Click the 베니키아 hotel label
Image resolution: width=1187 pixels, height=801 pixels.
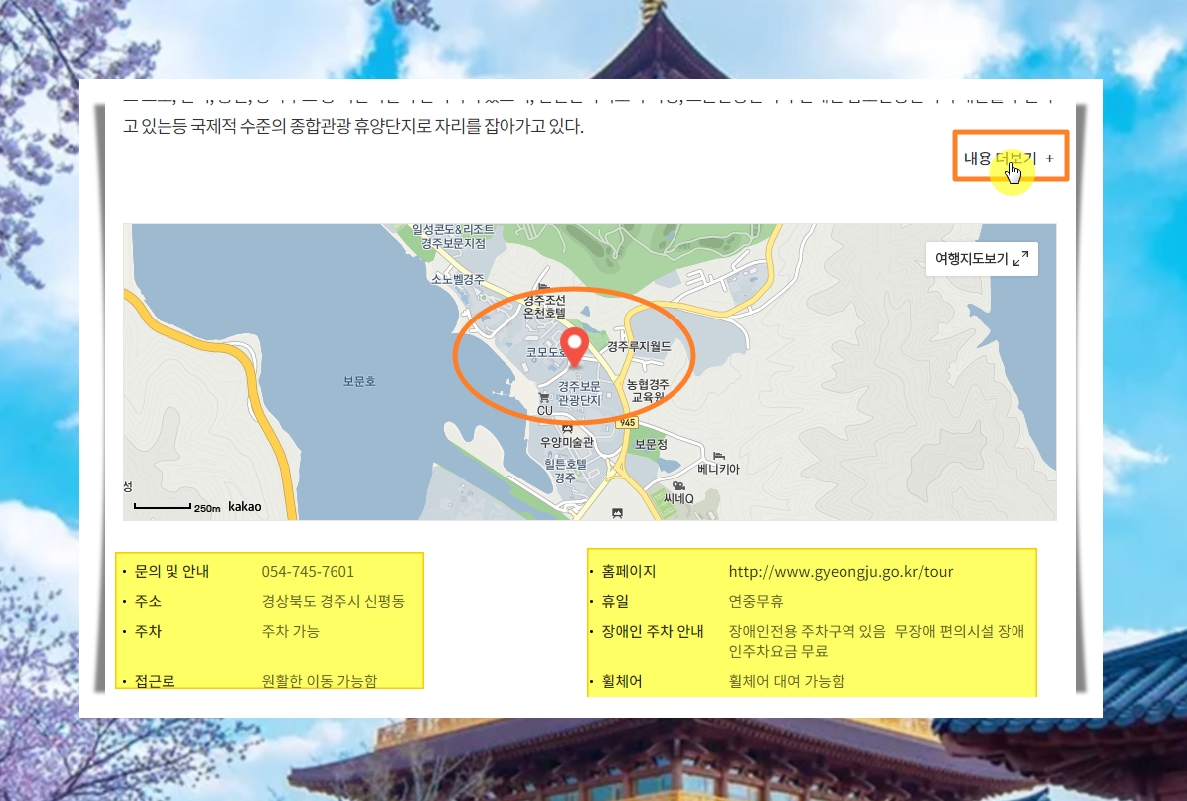[x=718, y=469]
